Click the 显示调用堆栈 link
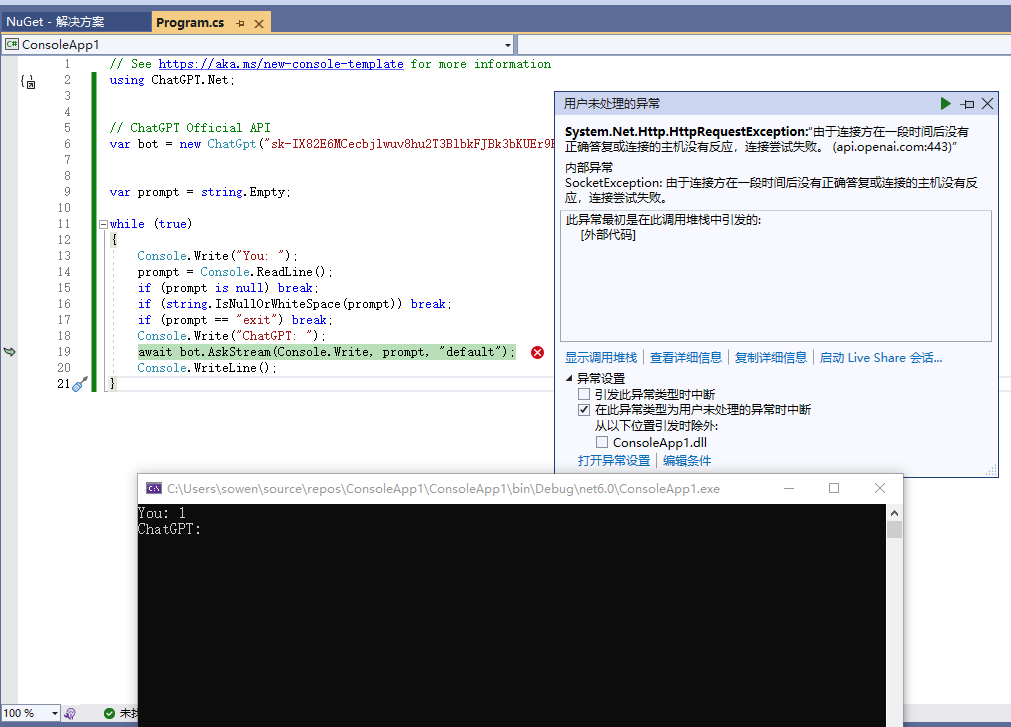The image size is (1011, 727). click(x=596, y=357)
